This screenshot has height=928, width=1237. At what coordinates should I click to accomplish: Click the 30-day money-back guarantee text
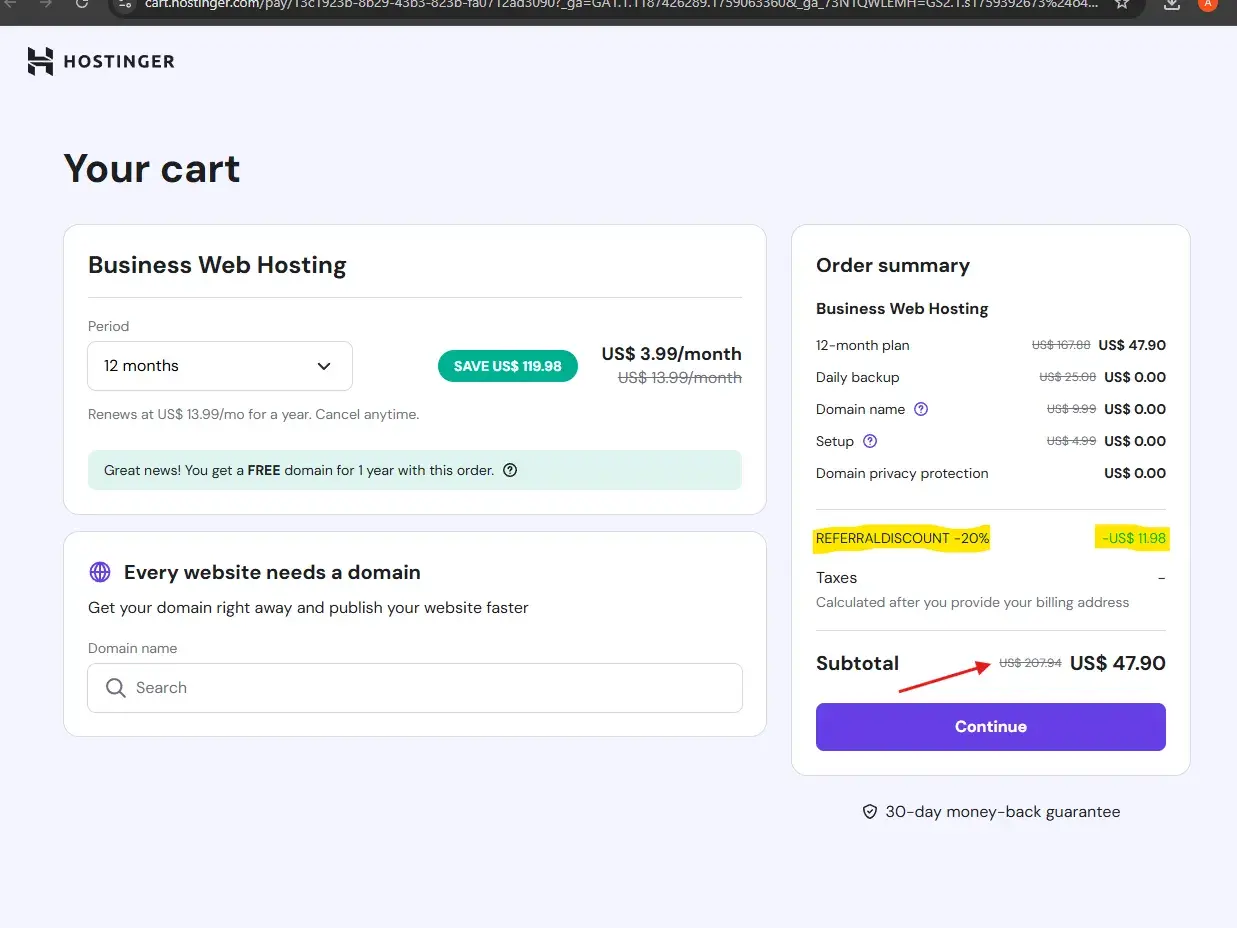coord(1002,812)
